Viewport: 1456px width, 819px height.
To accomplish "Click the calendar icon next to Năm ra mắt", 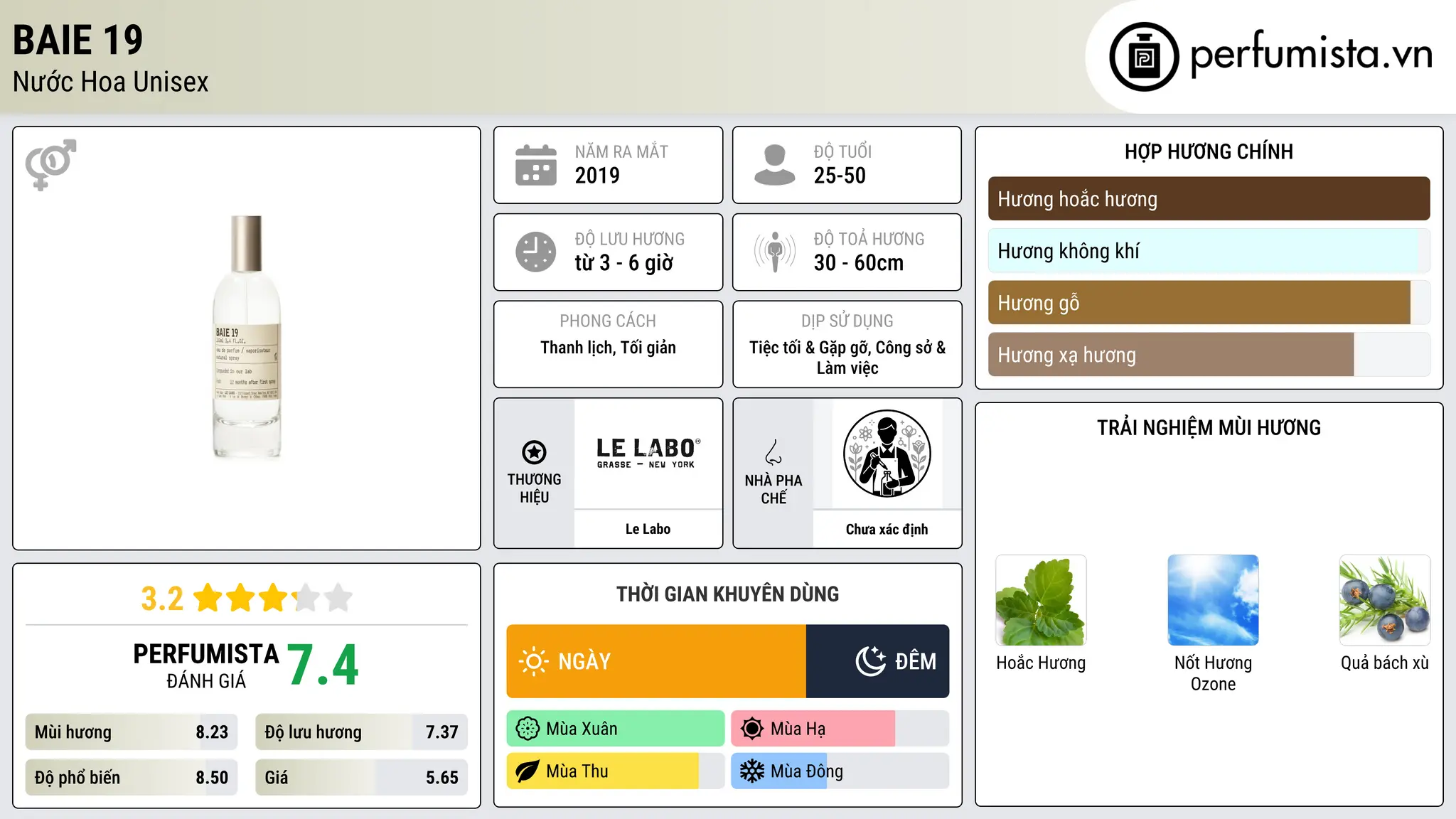I will click(536, 165).
